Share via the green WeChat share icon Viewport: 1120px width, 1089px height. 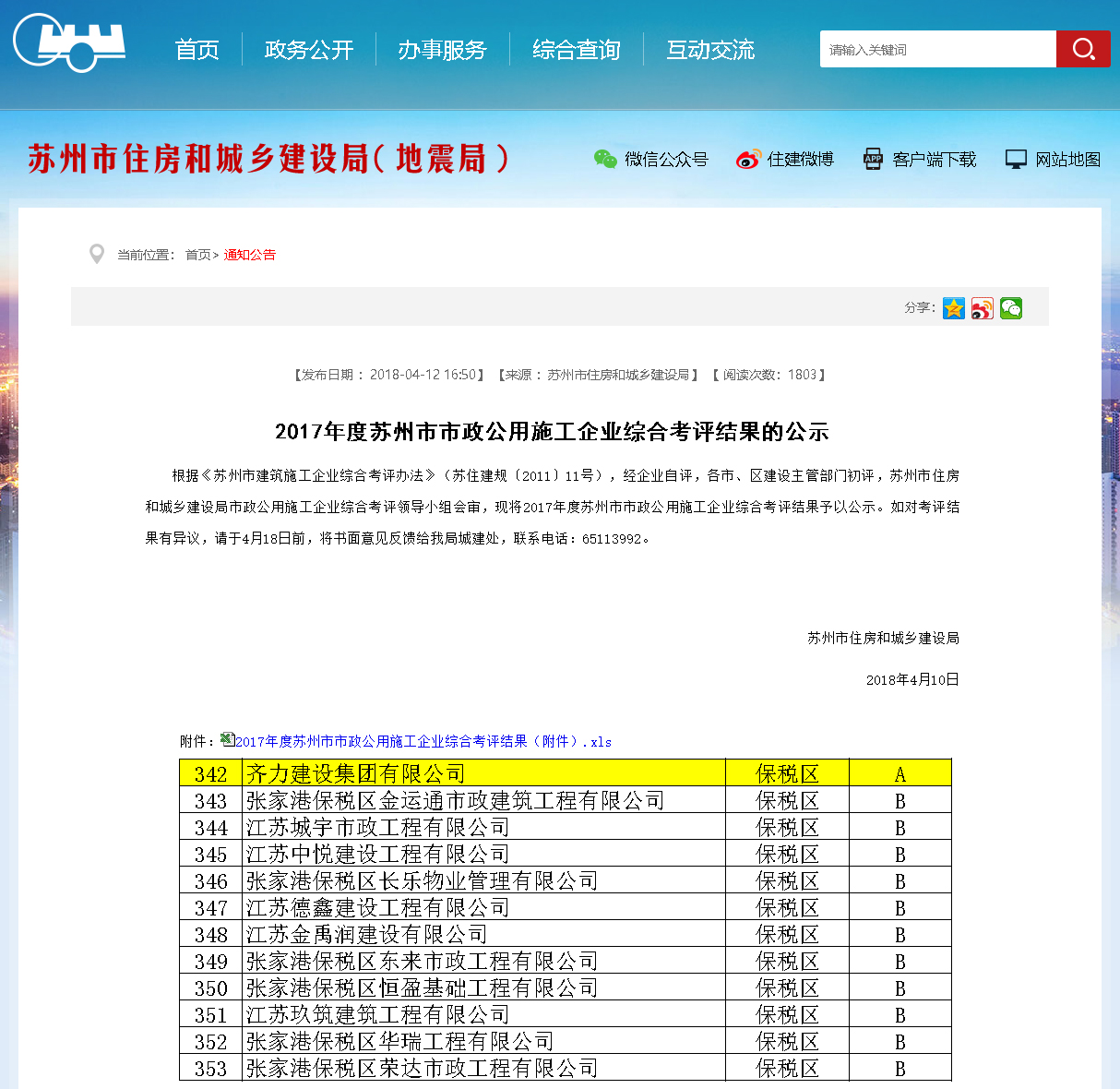click(1011, 308)
